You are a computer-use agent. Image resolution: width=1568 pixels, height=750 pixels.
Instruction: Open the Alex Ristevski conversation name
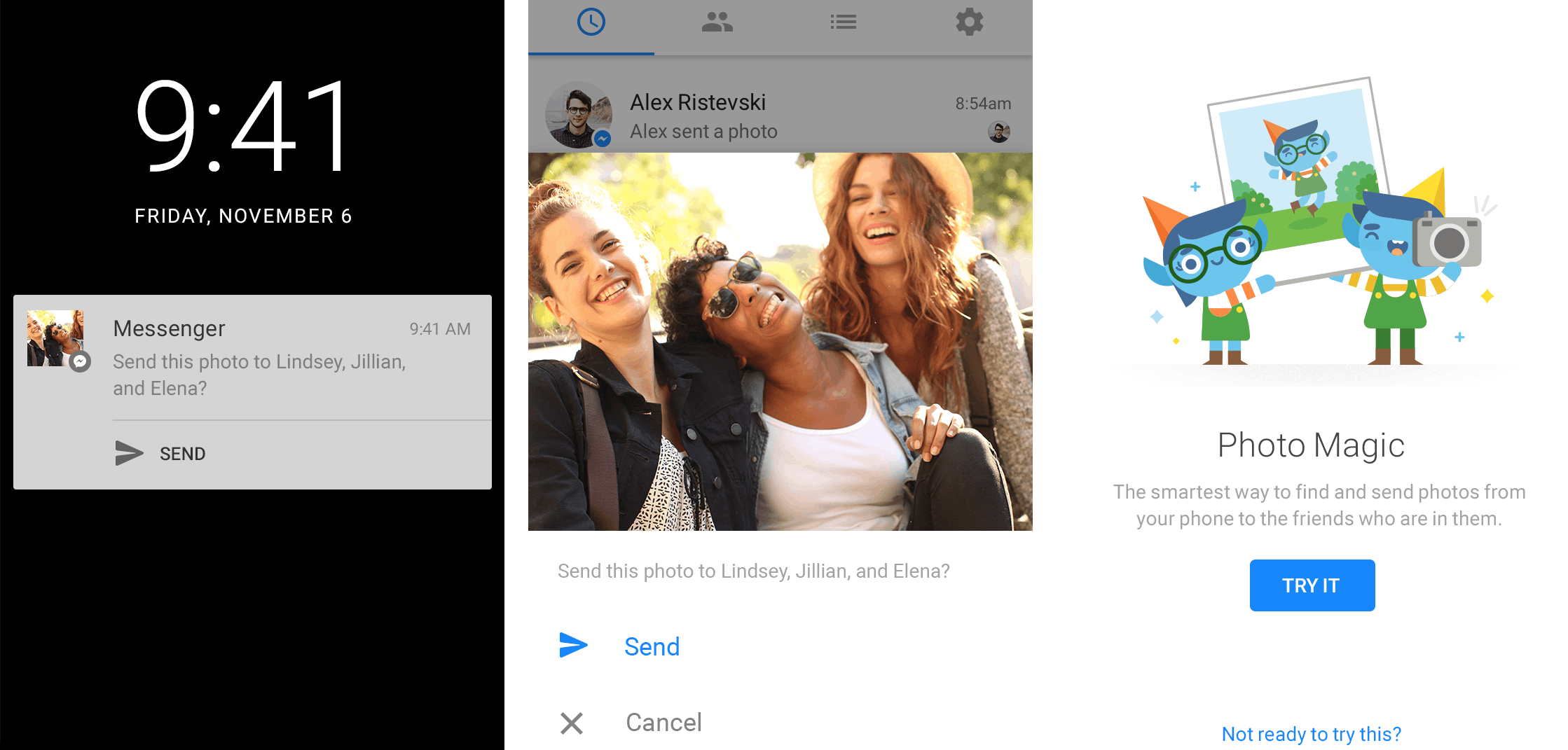pos(697,102)
